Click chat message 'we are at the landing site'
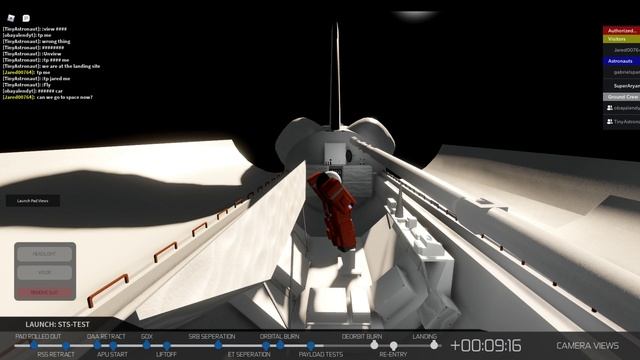Viewport: 640px width, 360px height. [71, 66]
